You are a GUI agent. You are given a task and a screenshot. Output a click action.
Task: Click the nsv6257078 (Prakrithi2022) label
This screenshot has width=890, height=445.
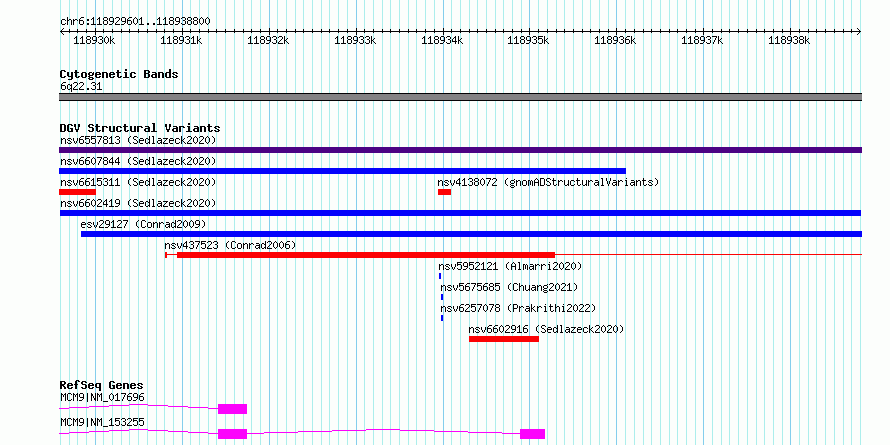coord(518,308)
